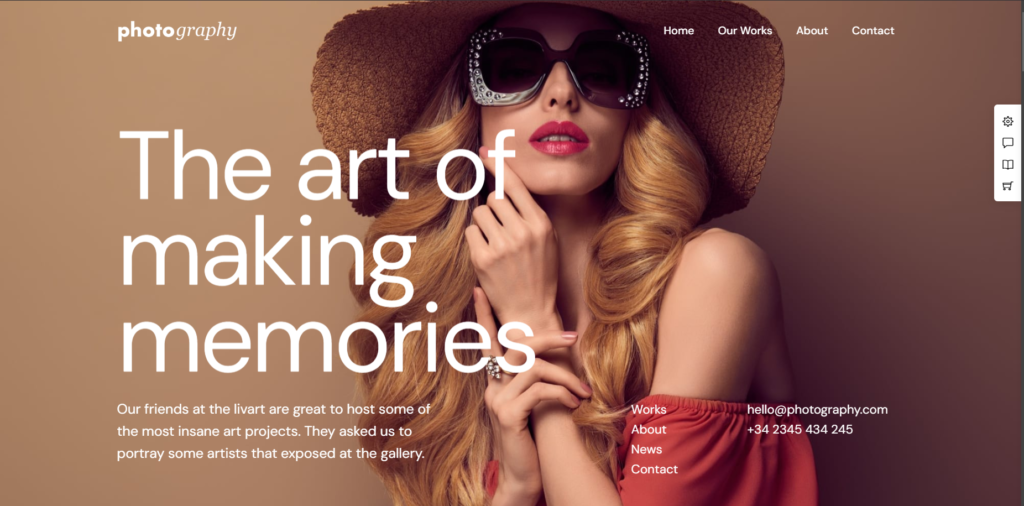Open Our Works in the top menu
1024x506 pixels.
click(744, 31)
